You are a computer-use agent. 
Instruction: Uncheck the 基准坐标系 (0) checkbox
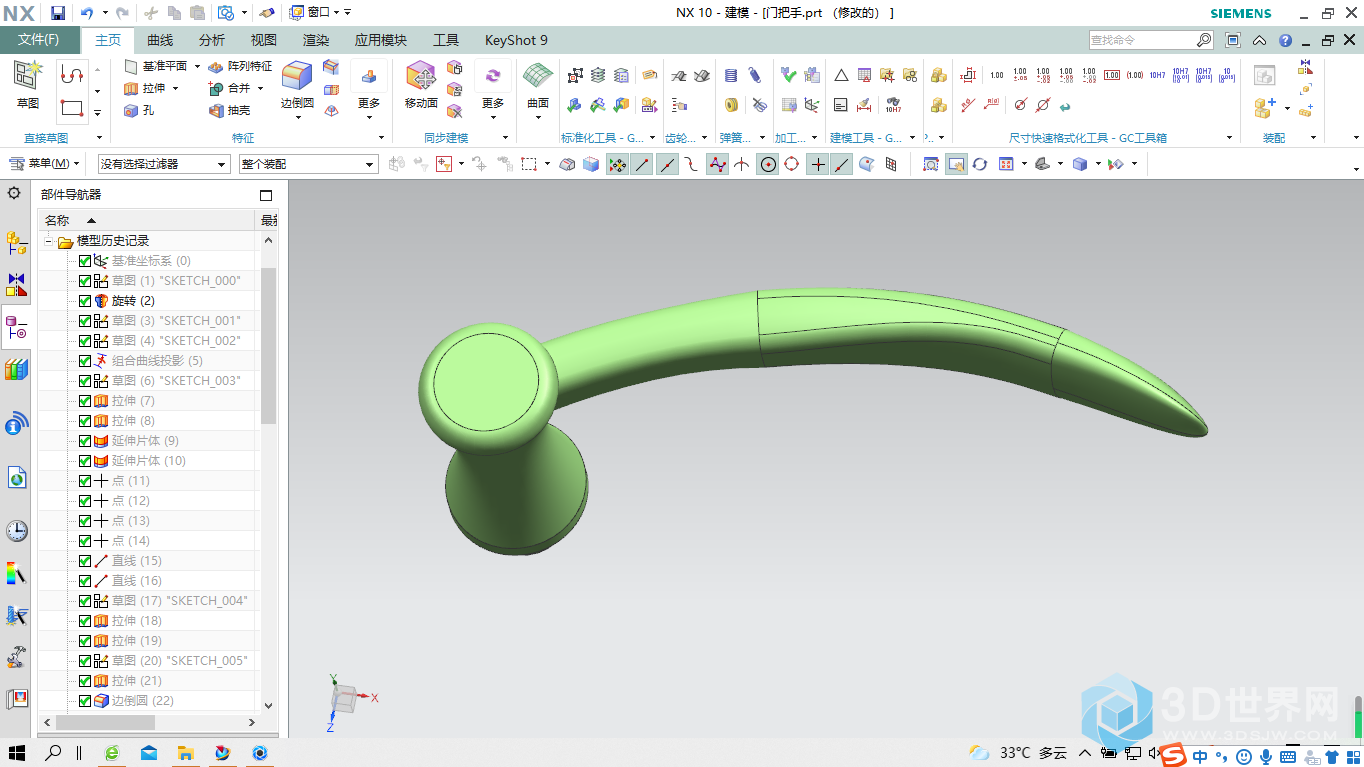tap(85, 261)
